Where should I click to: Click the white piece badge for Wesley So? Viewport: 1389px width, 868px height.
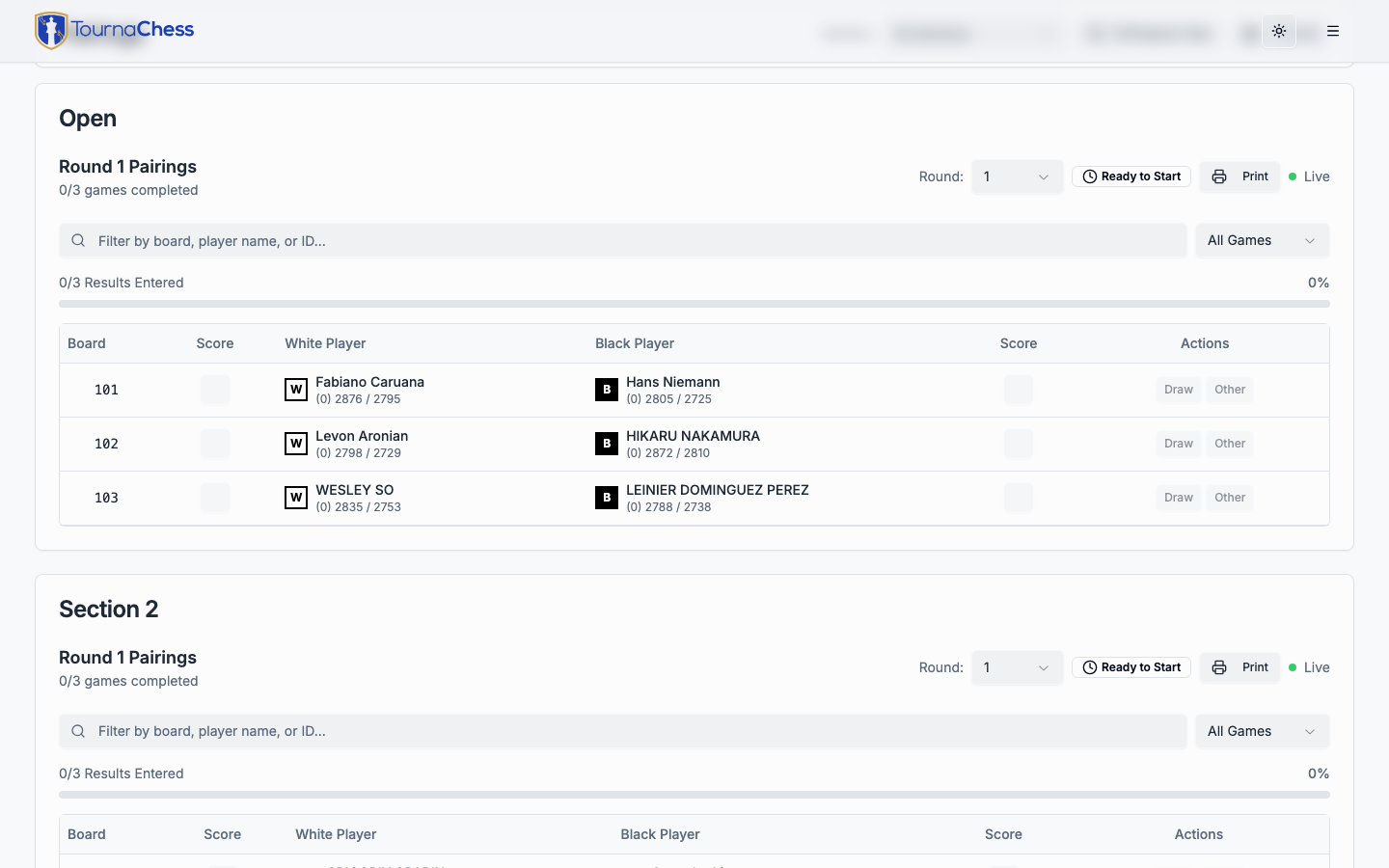pos(296,498)
